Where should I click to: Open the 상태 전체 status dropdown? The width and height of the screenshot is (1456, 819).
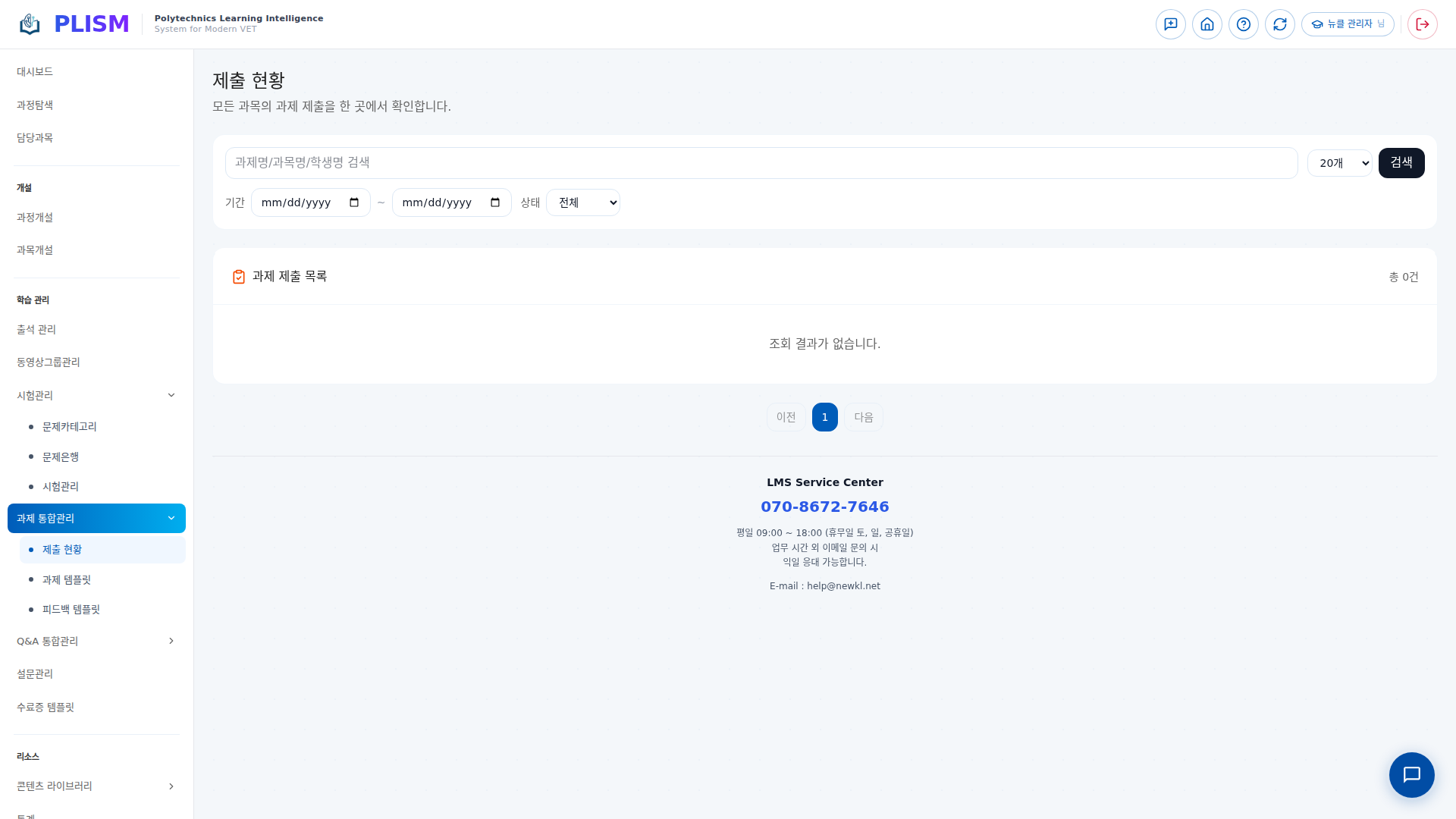pyautogui.click(x=582, y=202)
